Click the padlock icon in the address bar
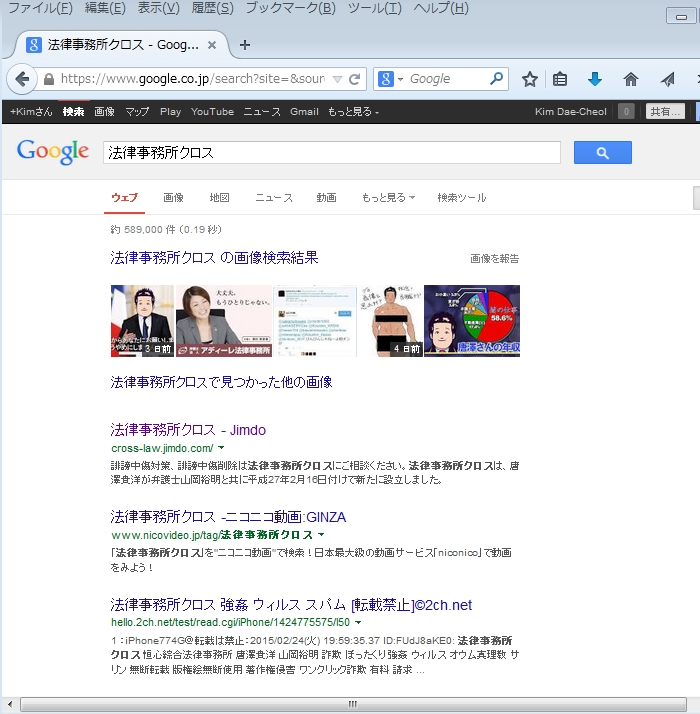 pyautogui.click(x=49, y=79)
